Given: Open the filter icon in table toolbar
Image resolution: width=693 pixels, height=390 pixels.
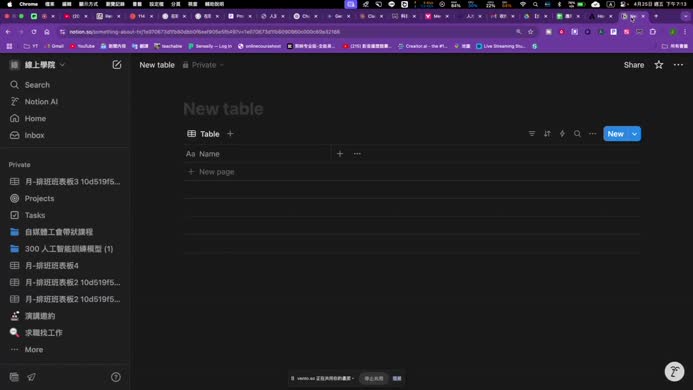Looking at the screenshot, I should [532, 134].
